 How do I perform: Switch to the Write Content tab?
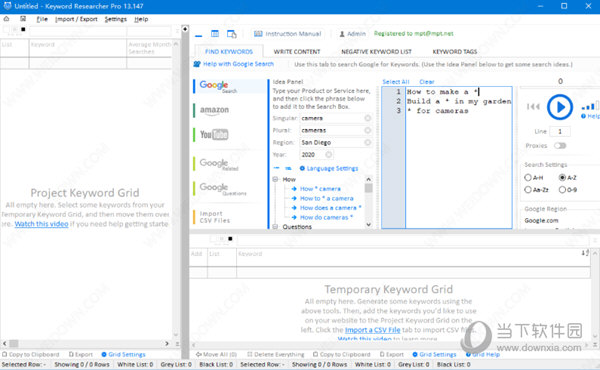[x=297, y=51]
